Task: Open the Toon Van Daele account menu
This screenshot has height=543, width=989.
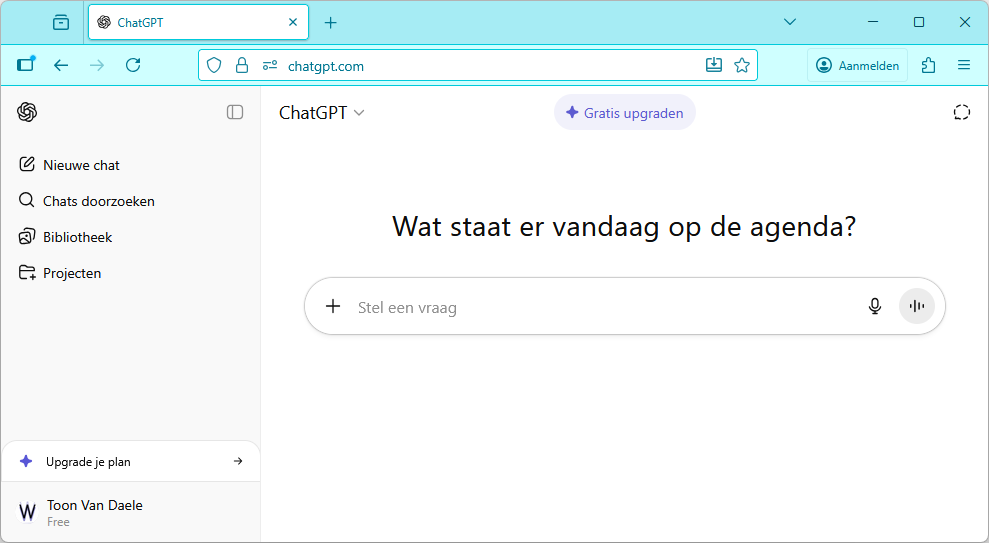Action: pyautogui.click(x=131, y=512)
